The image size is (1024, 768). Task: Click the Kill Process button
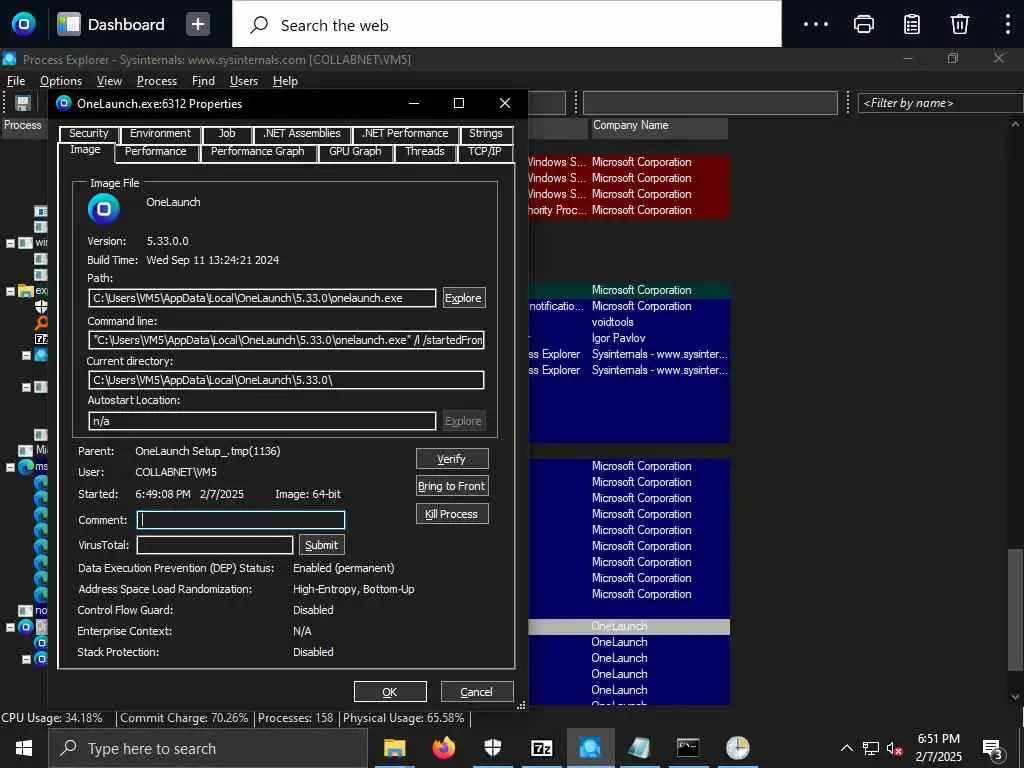pyautogui.click(x=452, y=514)
